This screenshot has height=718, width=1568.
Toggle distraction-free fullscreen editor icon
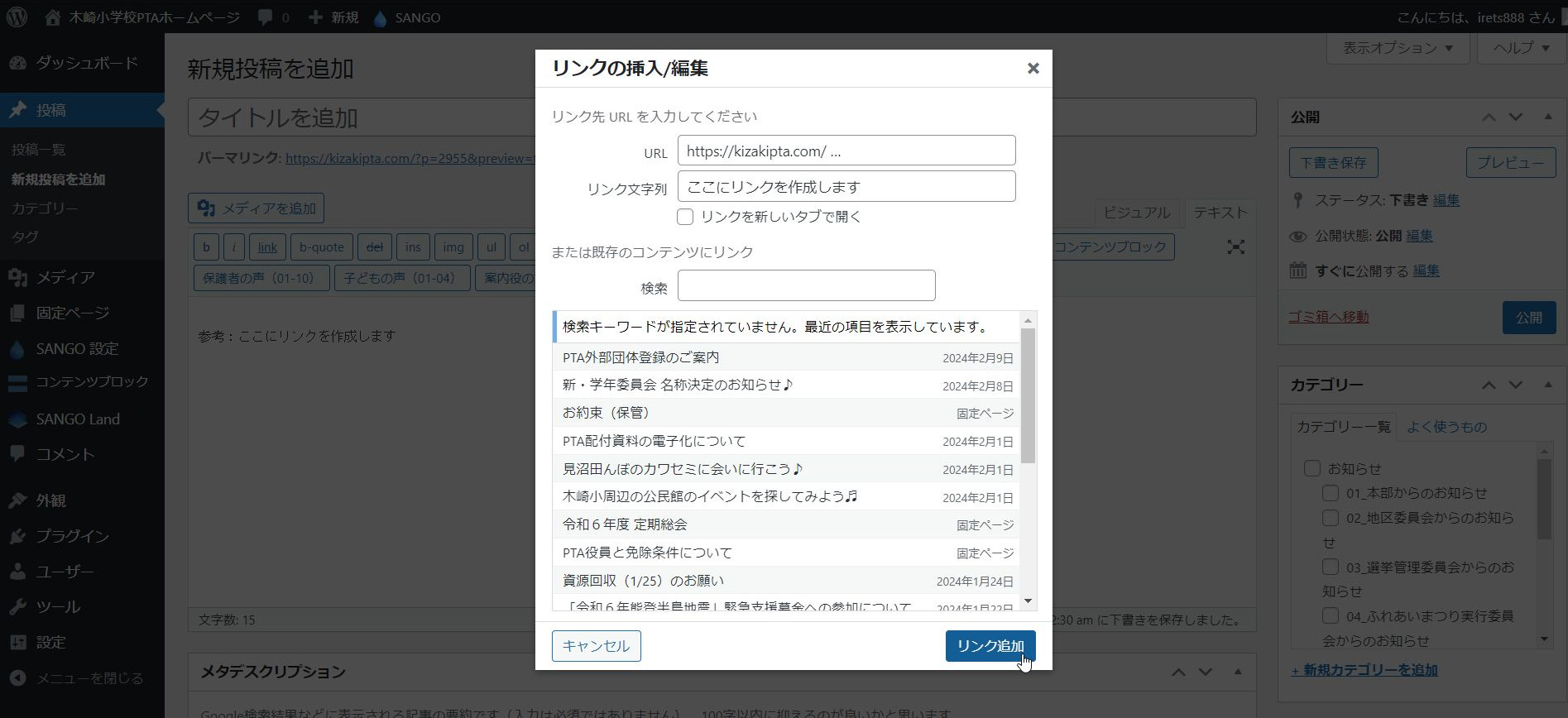pos(1235,247)
